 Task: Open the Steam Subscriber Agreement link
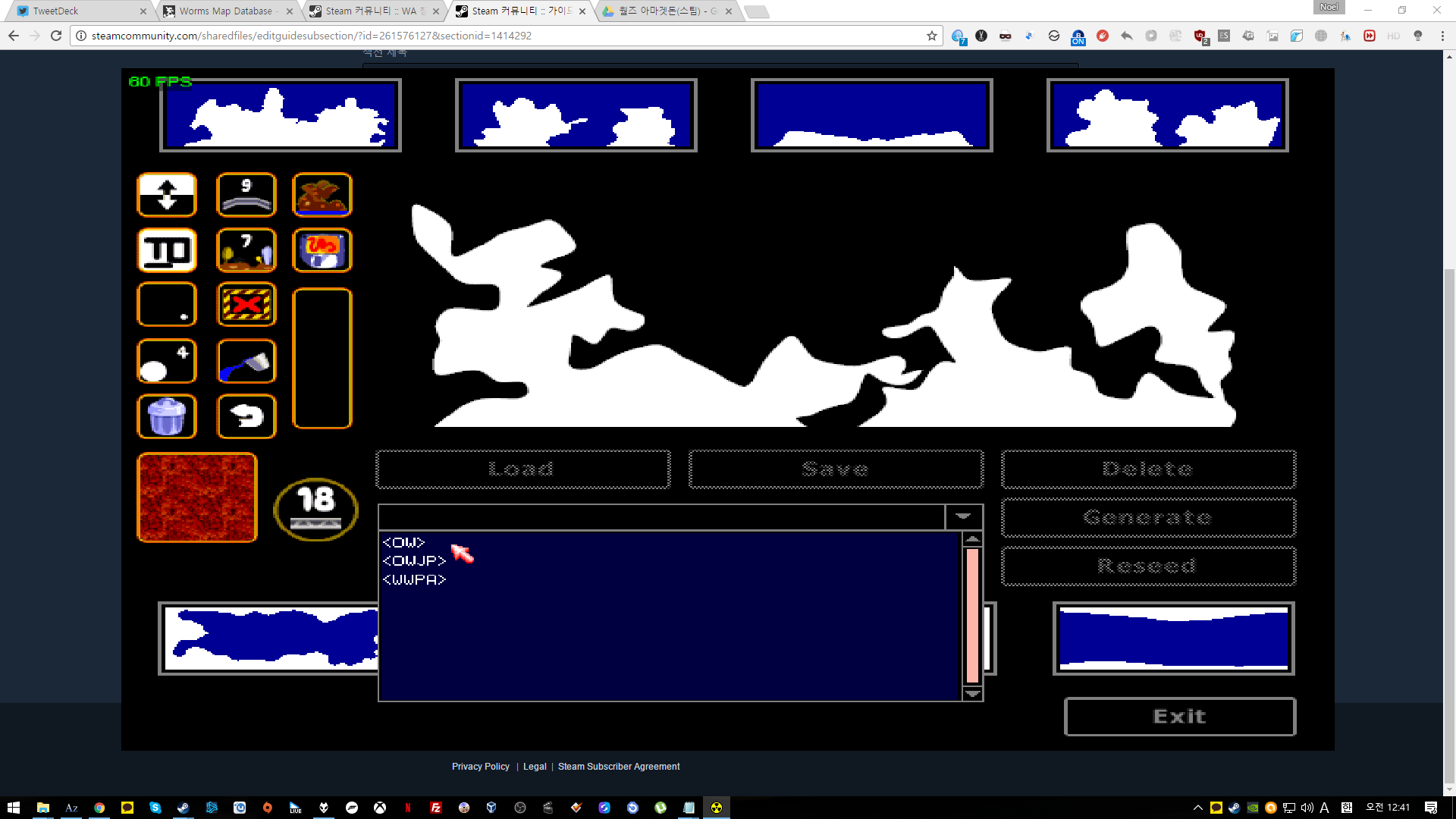coord(618,767)
